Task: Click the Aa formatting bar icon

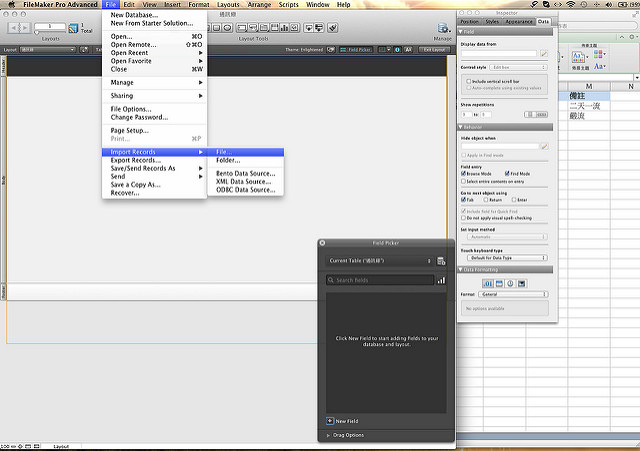Action: [x=408, y=50]
